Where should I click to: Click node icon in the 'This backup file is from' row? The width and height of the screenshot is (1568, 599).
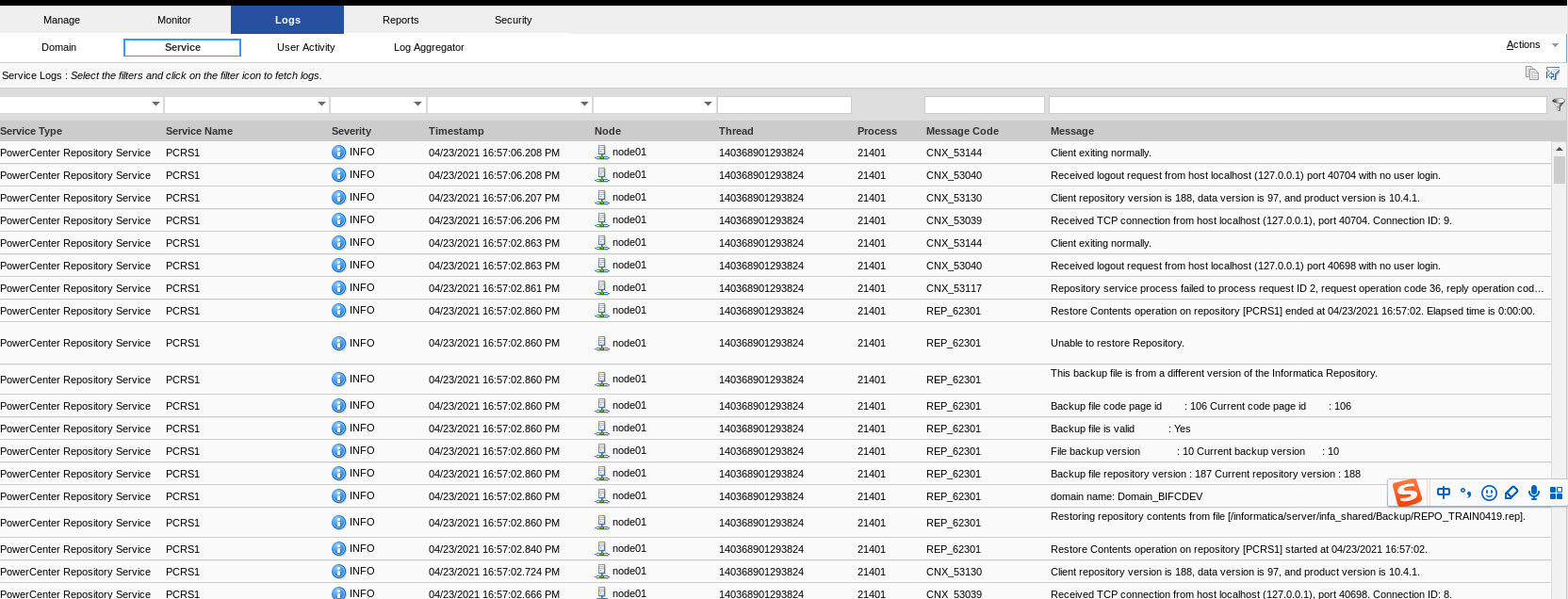click(x=602, y=380)
